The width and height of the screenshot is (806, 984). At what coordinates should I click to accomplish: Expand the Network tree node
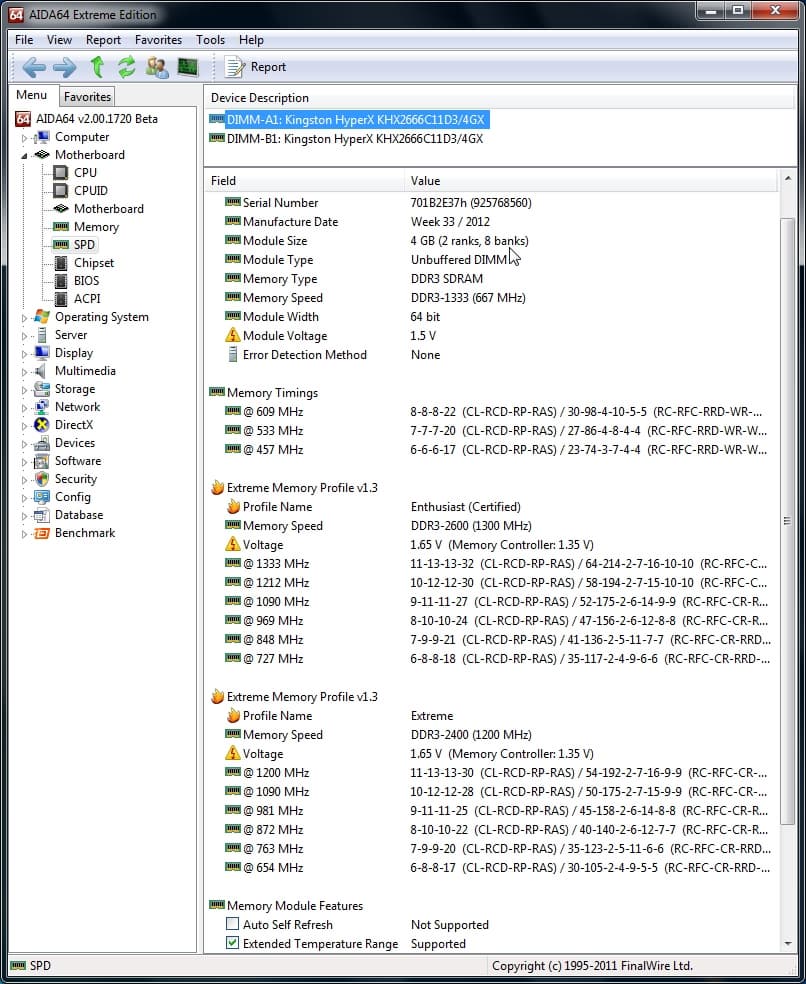24,407
